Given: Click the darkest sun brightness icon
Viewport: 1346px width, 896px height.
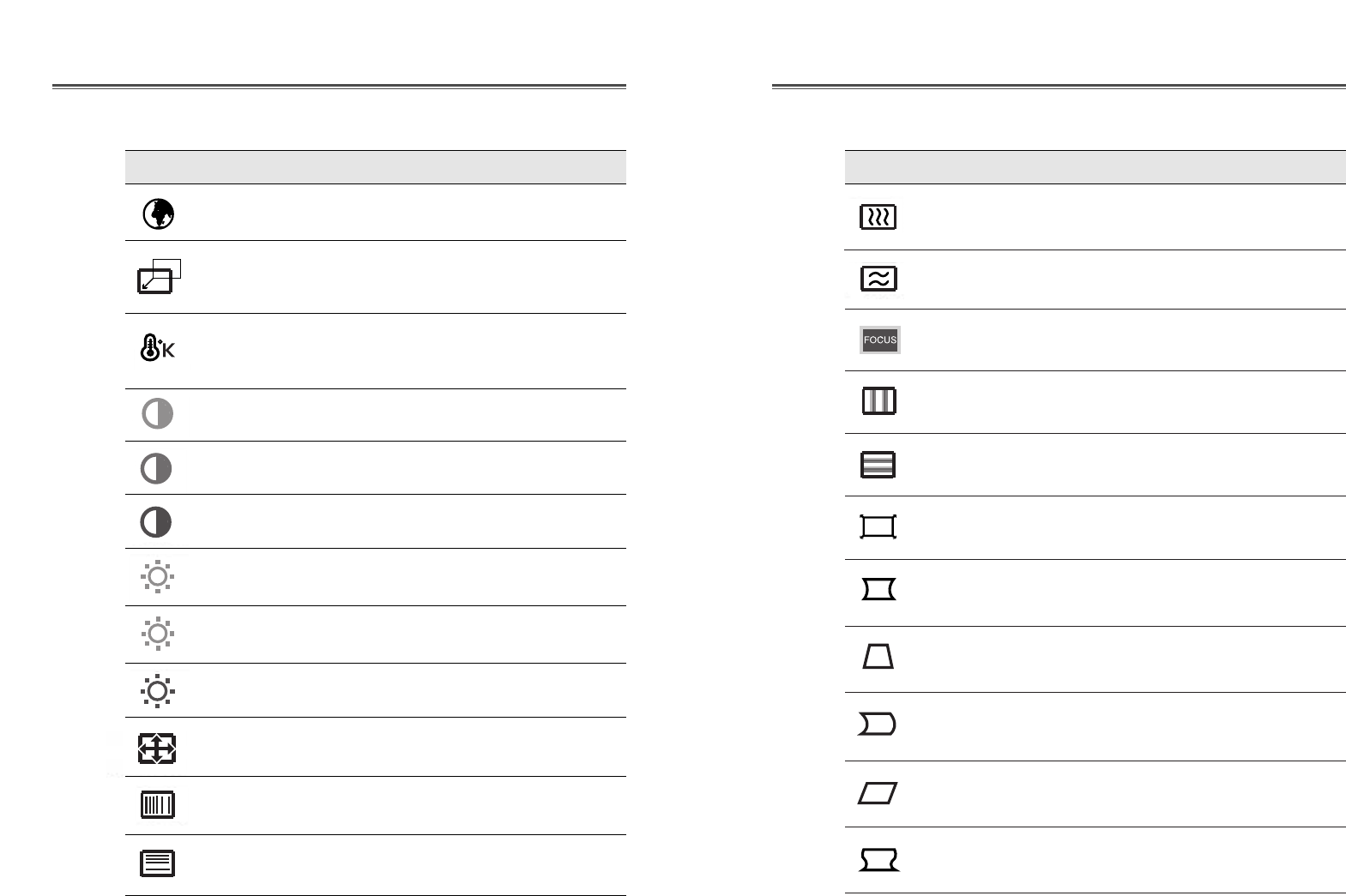Looking at the screenshot, I should click(x=158, y=691).
